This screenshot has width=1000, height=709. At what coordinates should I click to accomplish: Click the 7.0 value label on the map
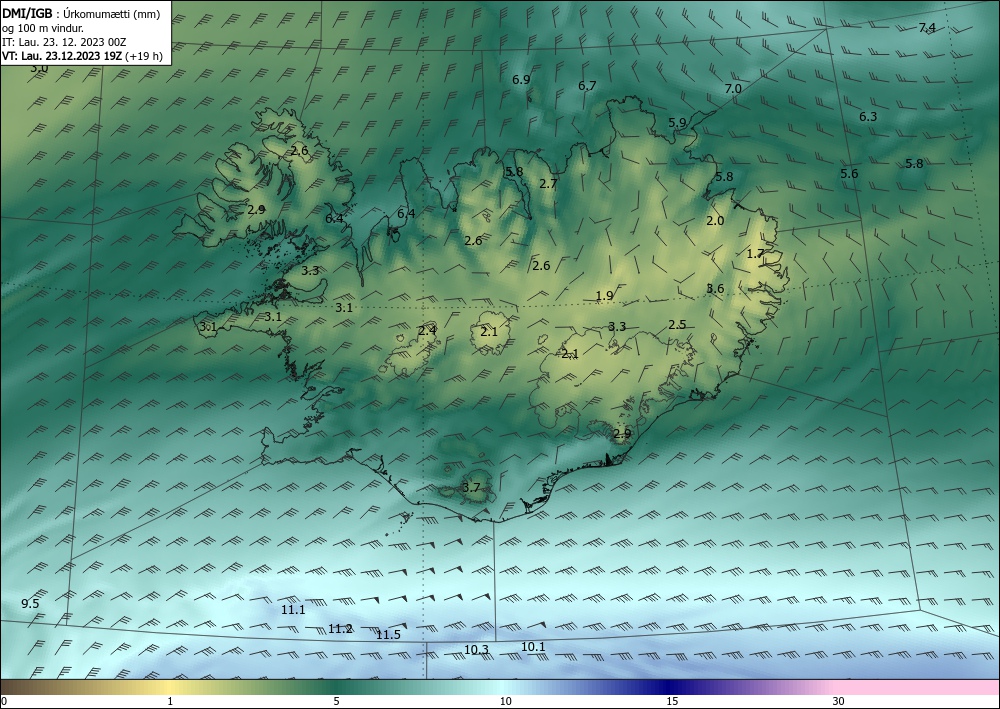pos(733,89)
